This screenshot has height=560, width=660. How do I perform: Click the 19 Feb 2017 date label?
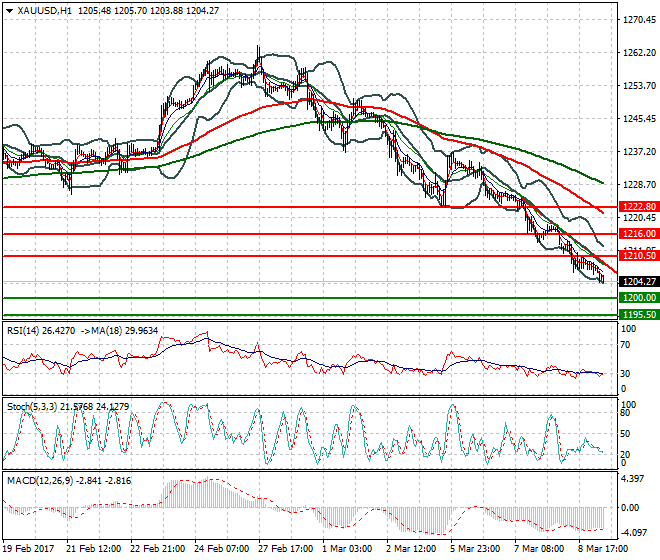28,549
